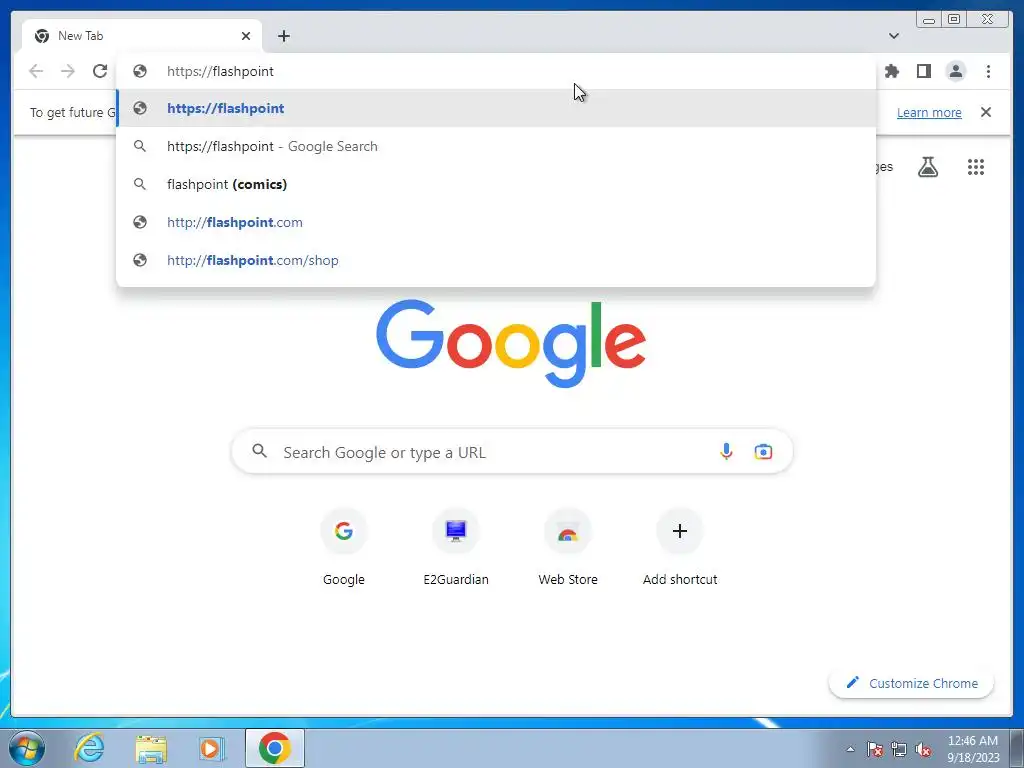The height and width of the screenshot is (768, 1024).
Task: Click the Google logo
Action: pyautogui.click(x=511, y=343)
